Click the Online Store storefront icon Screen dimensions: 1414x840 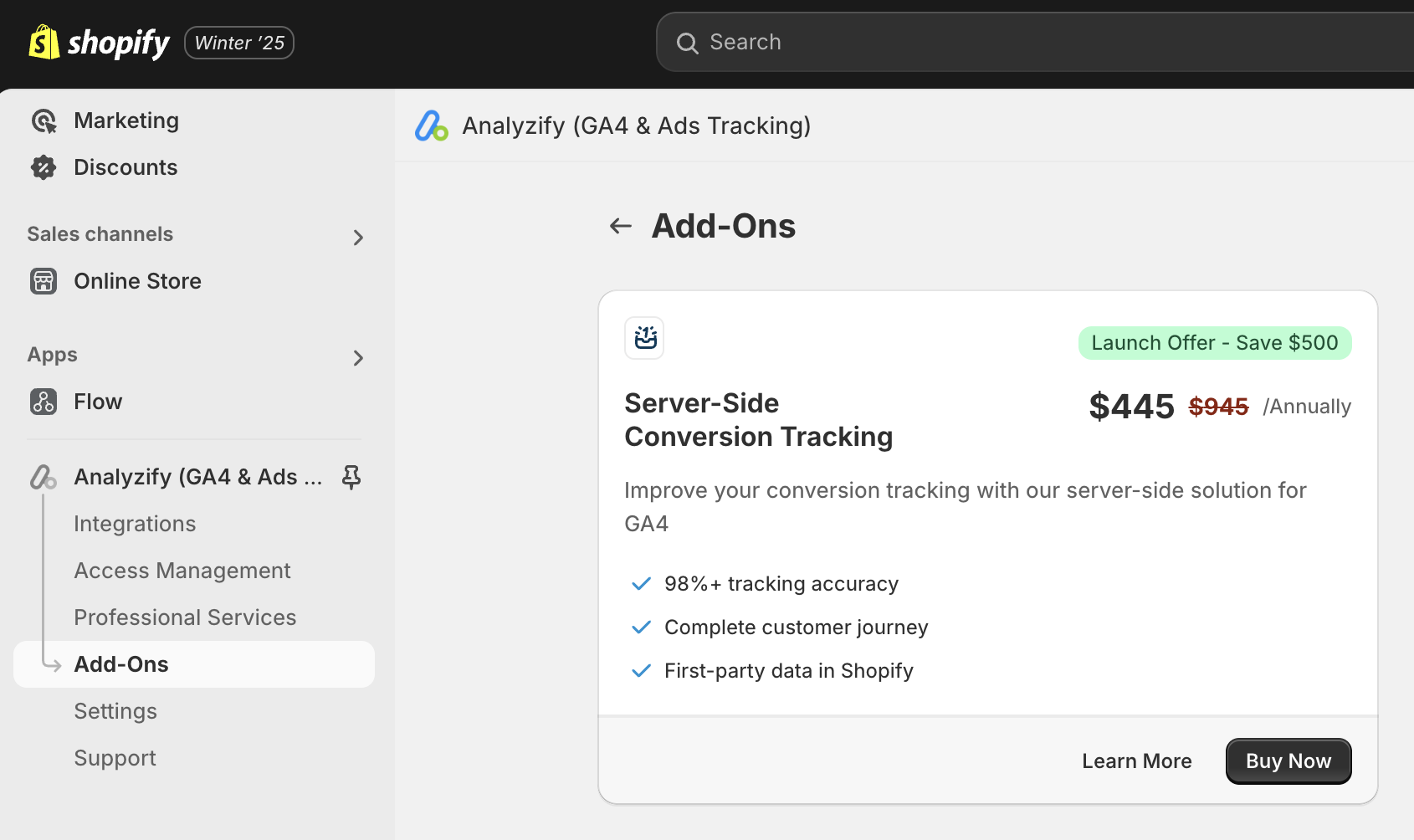point(44,281)
